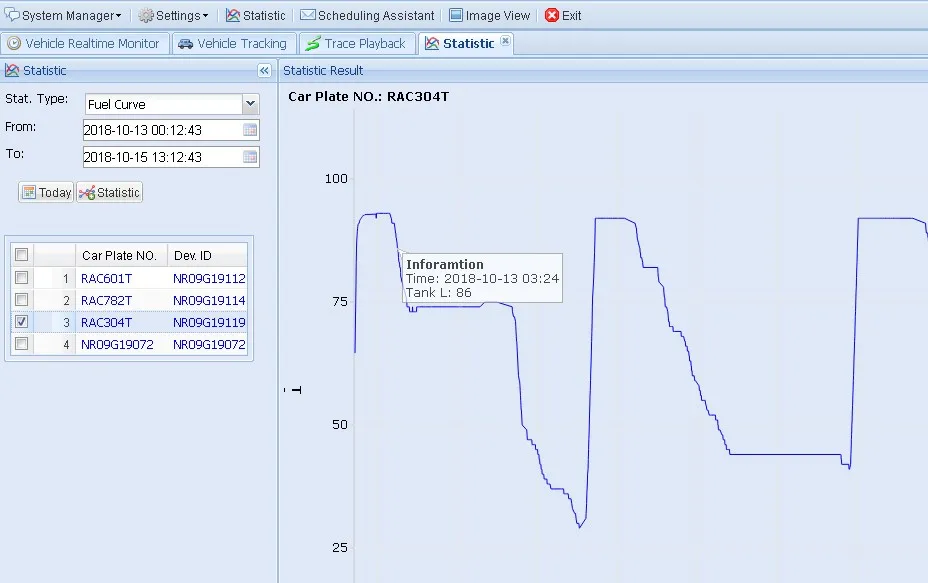Check the box for RAC601T
The image size is (928, 583).
pos(22,278)
